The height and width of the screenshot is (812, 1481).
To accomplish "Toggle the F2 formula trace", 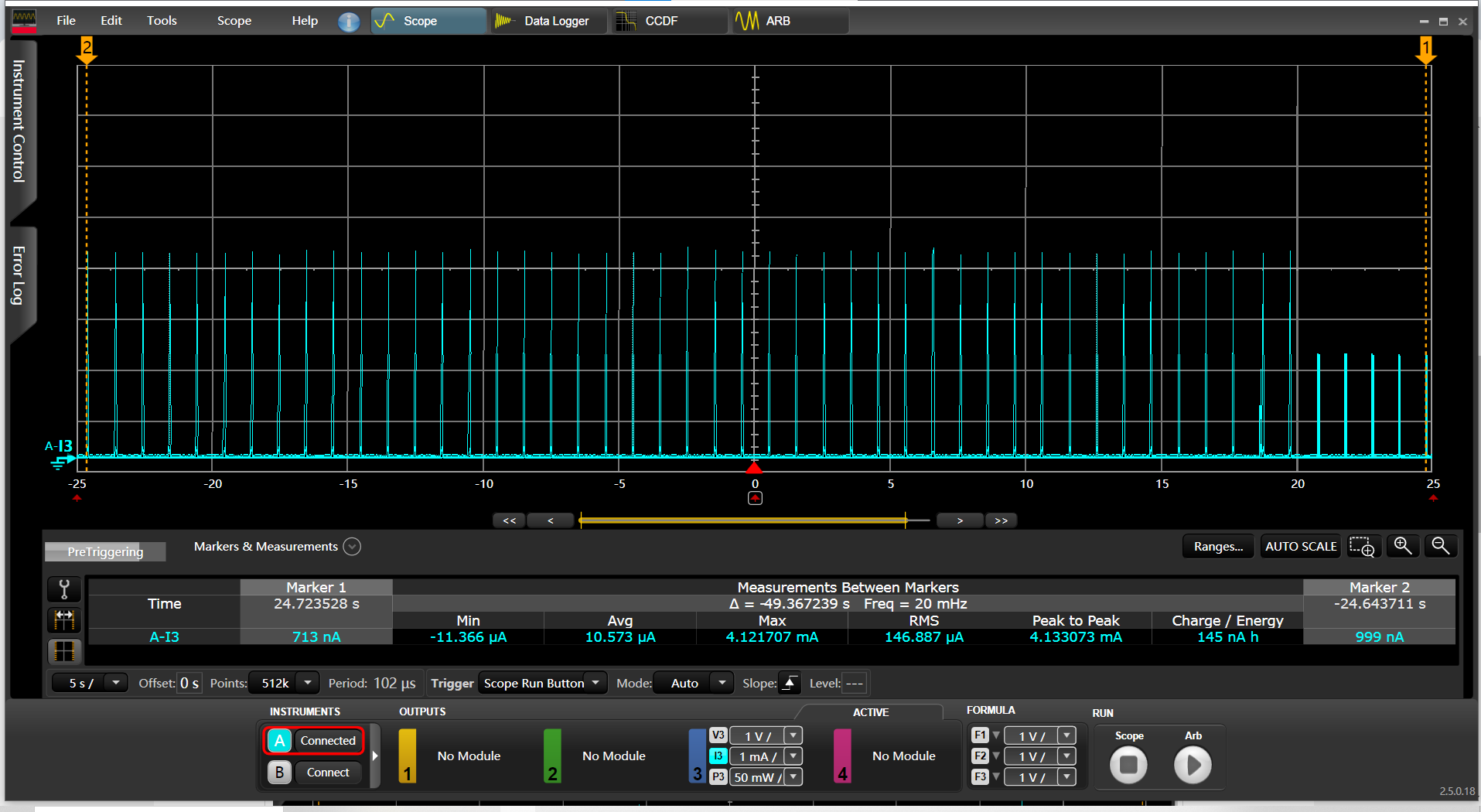I will [980, 756].
